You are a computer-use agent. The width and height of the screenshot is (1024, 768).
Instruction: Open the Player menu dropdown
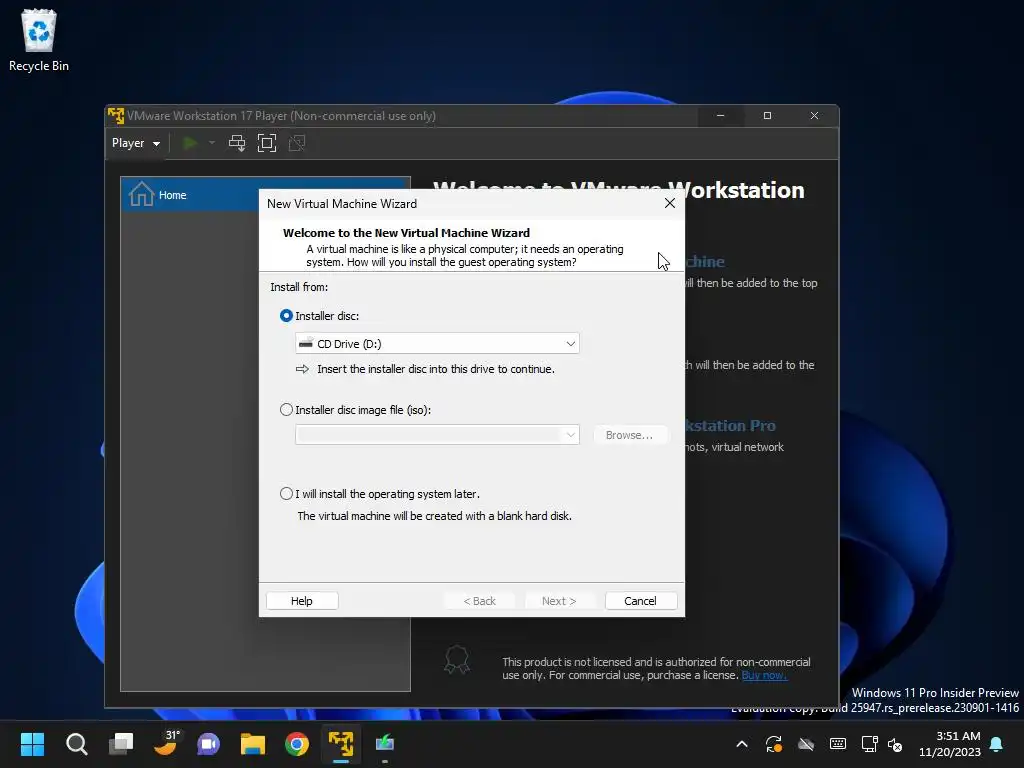[136, 143]
